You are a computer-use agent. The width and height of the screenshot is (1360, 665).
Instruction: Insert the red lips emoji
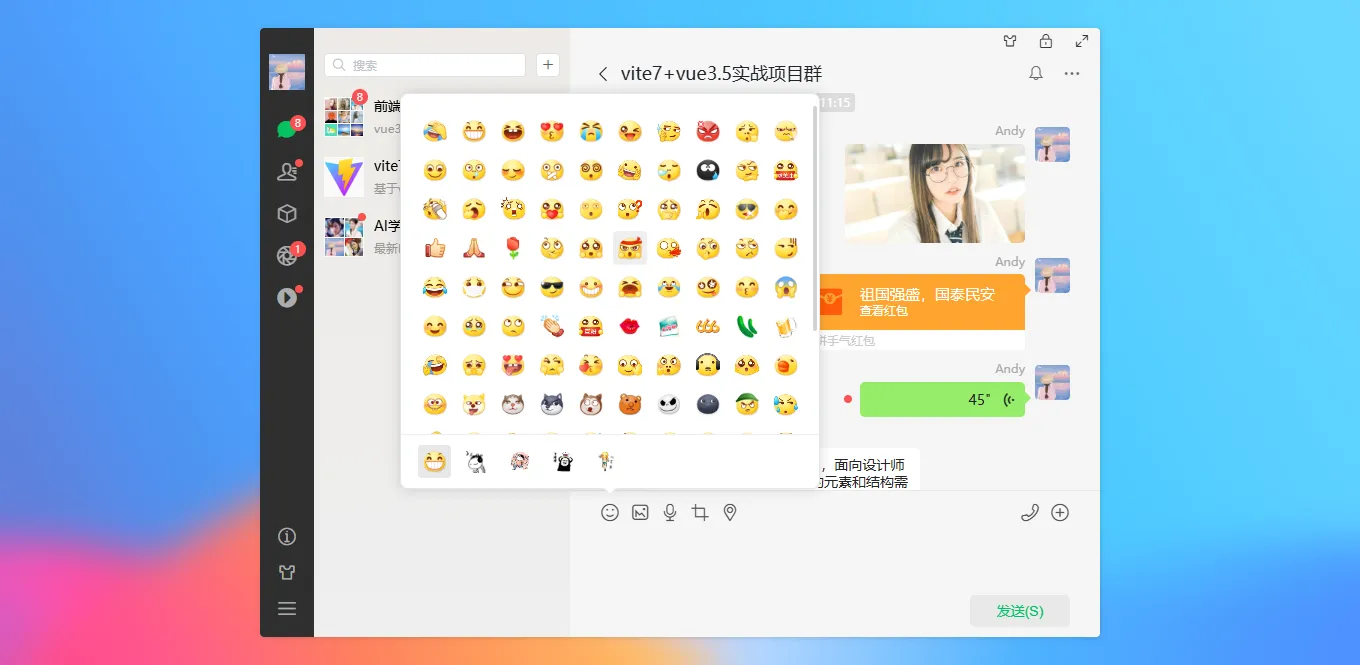(x=630, y=326)
